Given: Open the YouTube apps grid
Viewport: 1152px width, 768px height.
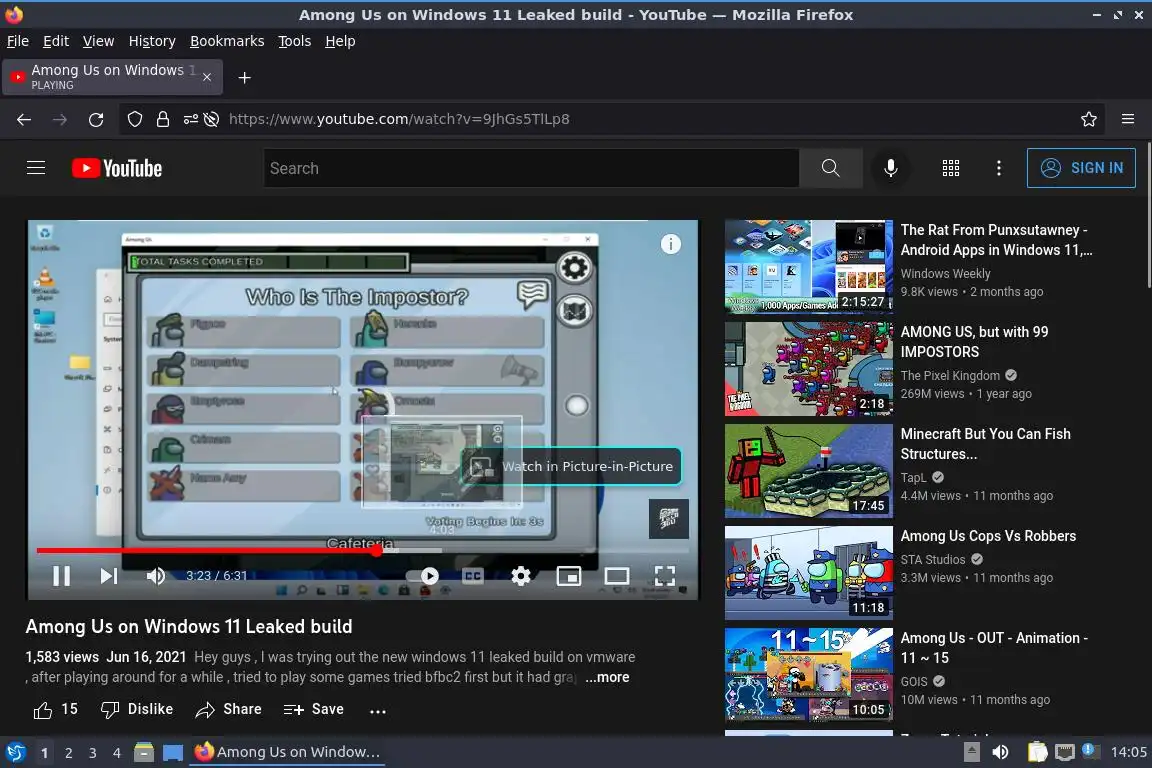Looking at the screenshot, I should pos(951,168).
